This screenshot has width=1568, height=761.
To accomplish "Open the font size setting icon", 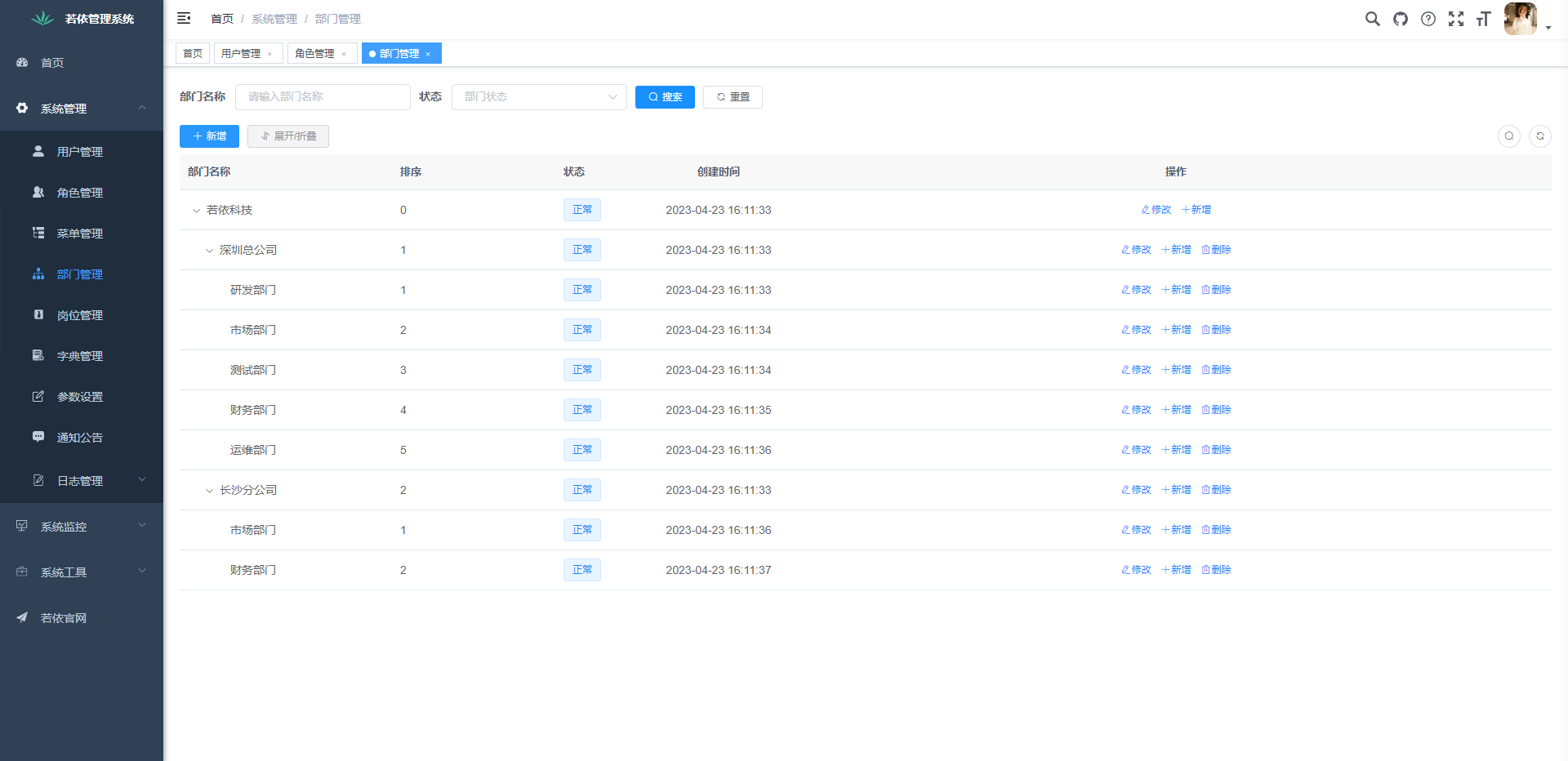I will (x=1484, y=19).
